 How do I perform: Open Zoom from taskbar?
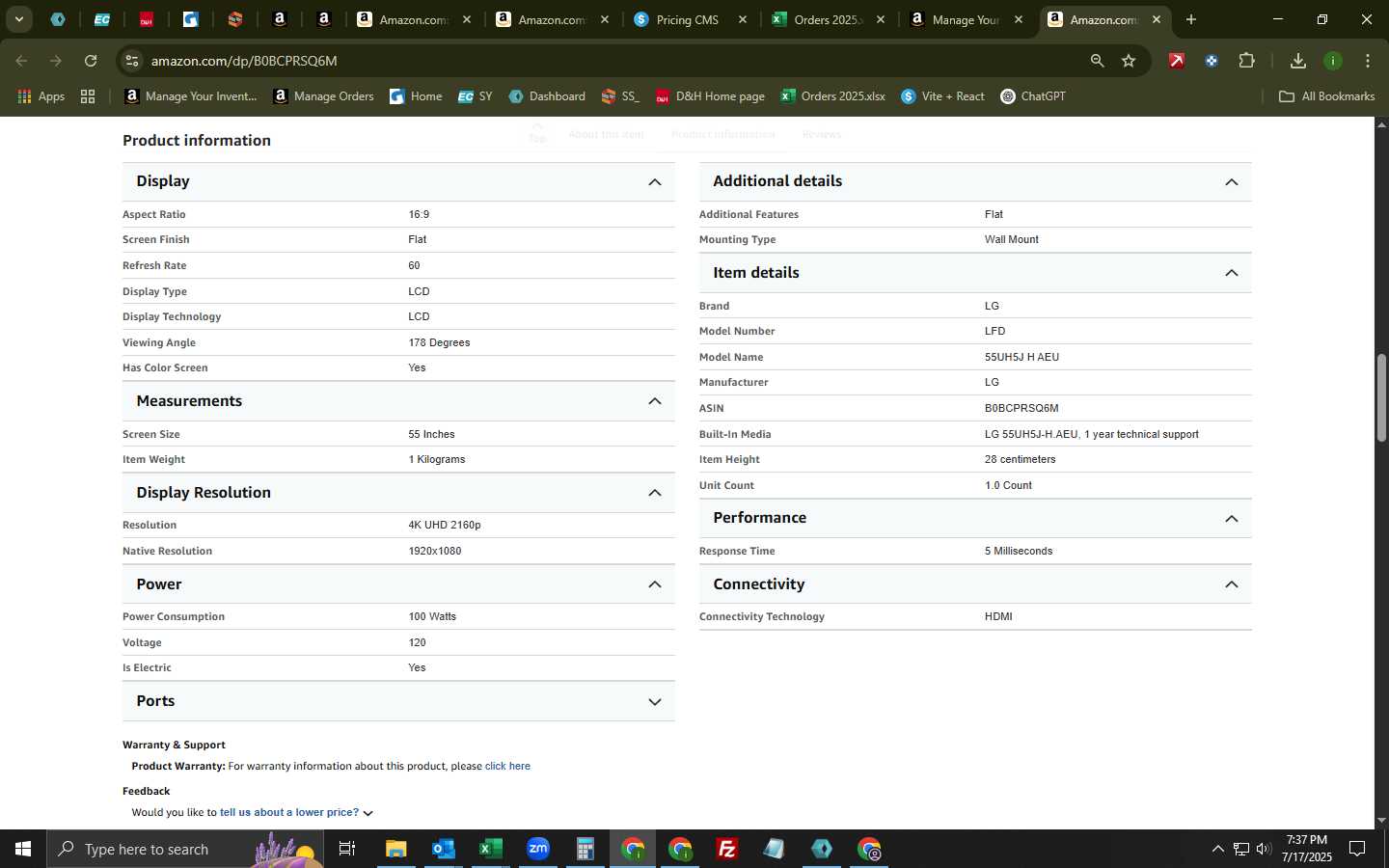pos(538,849)
